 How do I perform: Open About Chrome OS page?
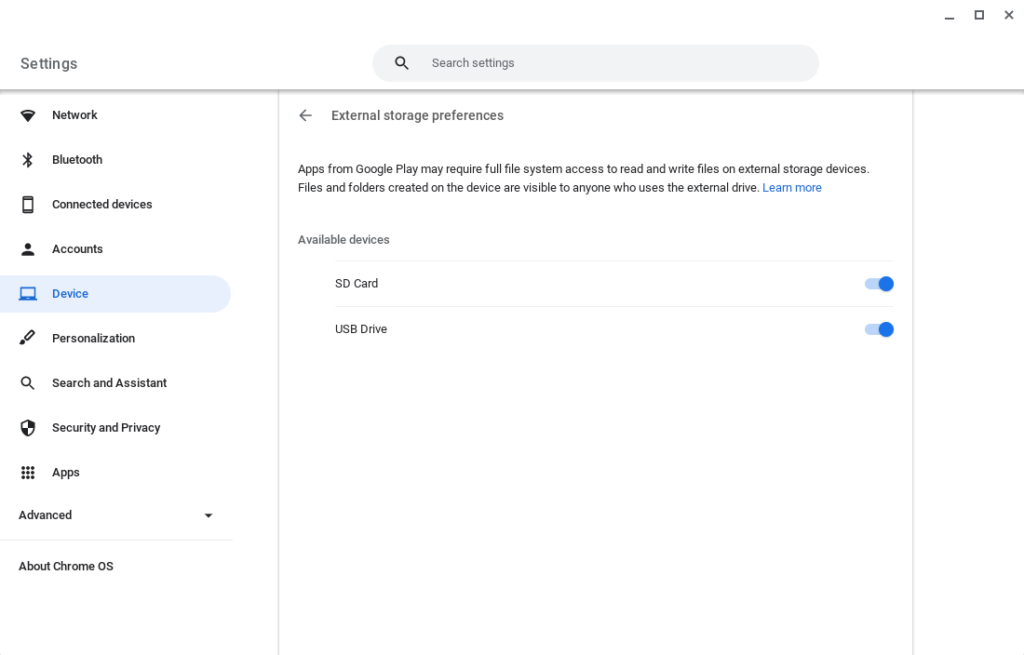[x=66, y=566]
